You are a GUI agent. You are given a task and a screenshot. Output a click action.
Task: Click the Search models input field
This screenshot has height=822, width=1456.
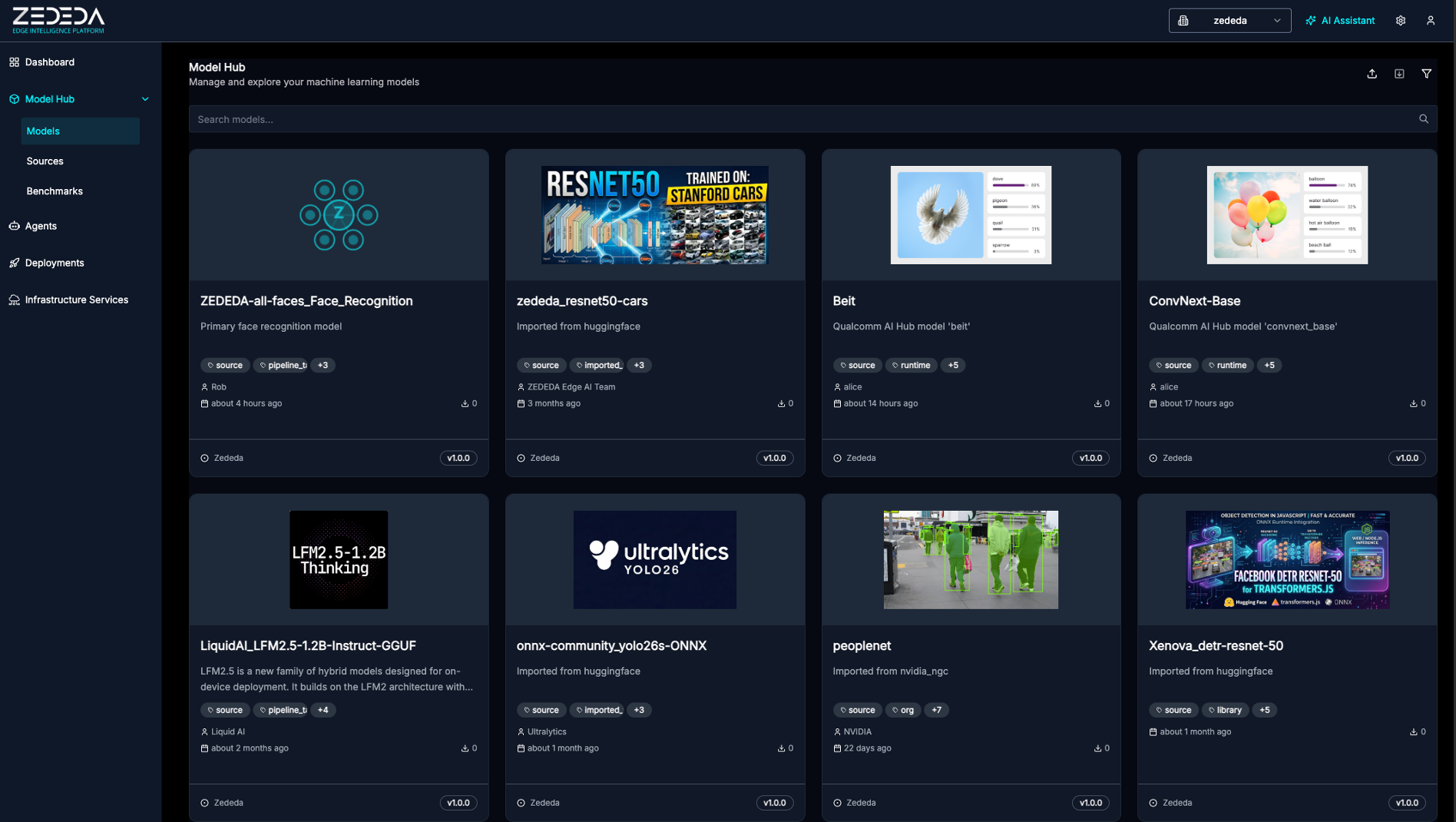tap(799, 119)
